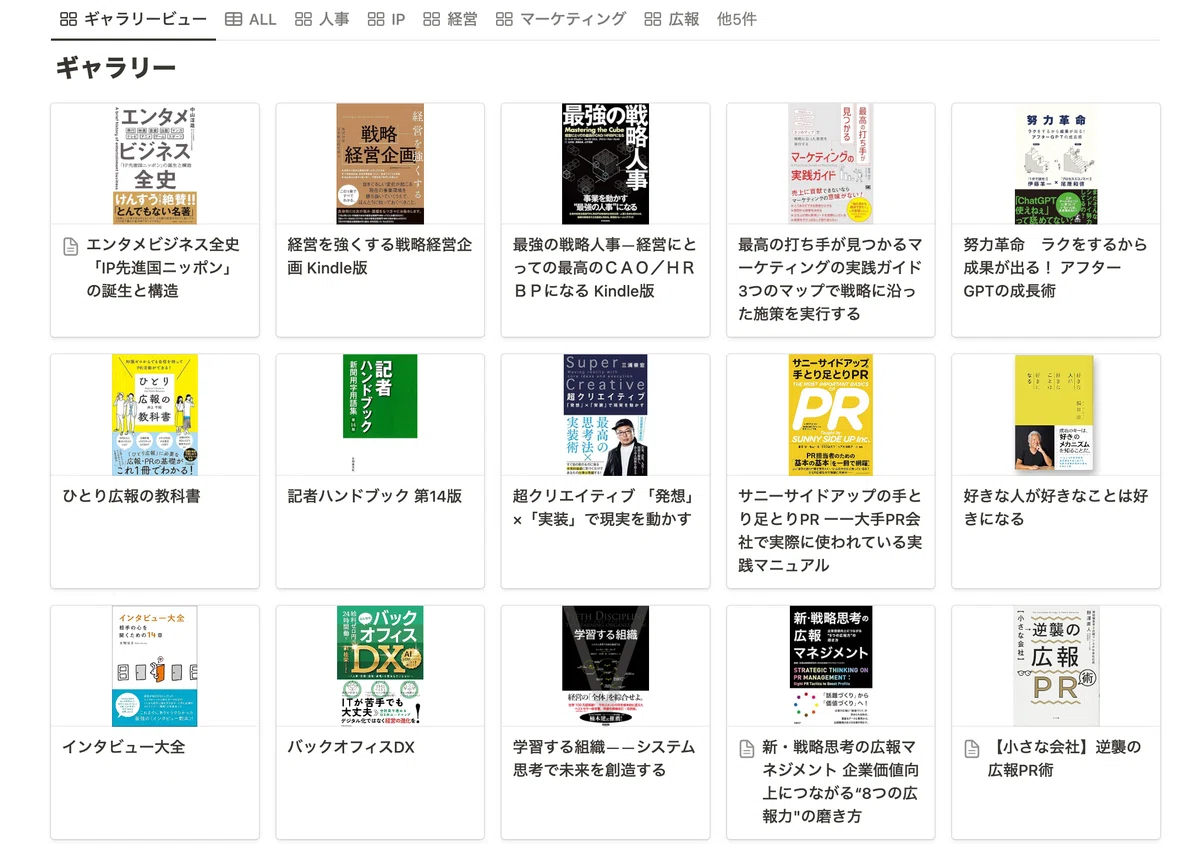The width and height of the screenshot is (1200, 844).
Task: Click the table icon beside ALL
Action: 233,19
